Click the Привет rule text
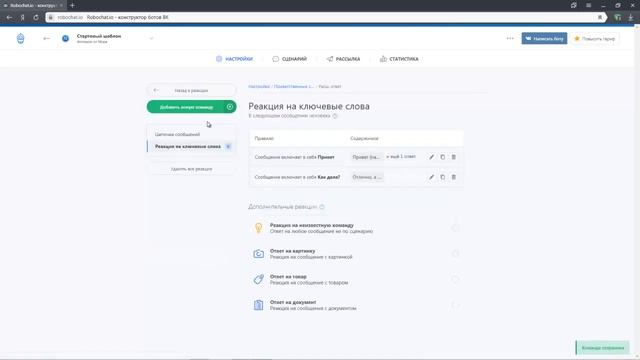Screen dimensions: 640x360 [294, 157]
